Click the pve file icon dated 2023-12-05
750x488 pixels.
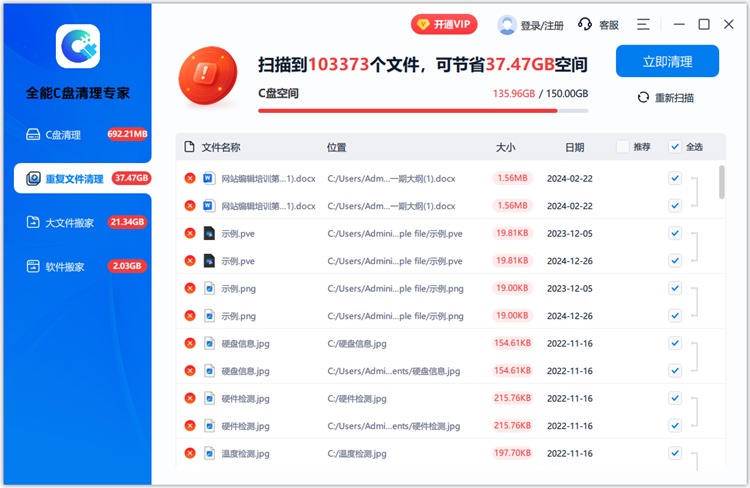pyautogui.click(x=209, y=233)
